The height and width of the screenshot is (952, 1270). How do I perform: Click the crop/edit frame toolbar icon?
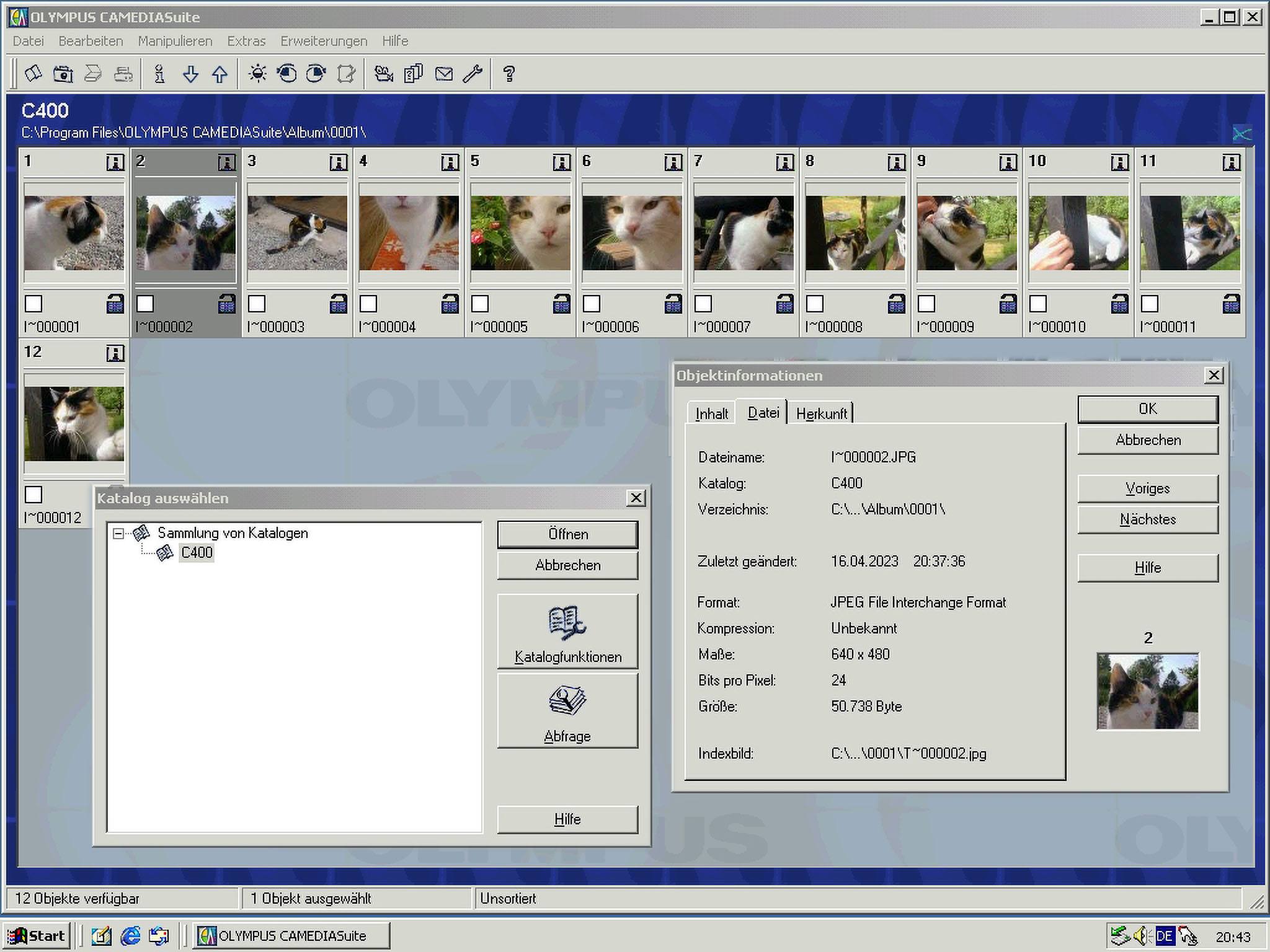point(346,74)
